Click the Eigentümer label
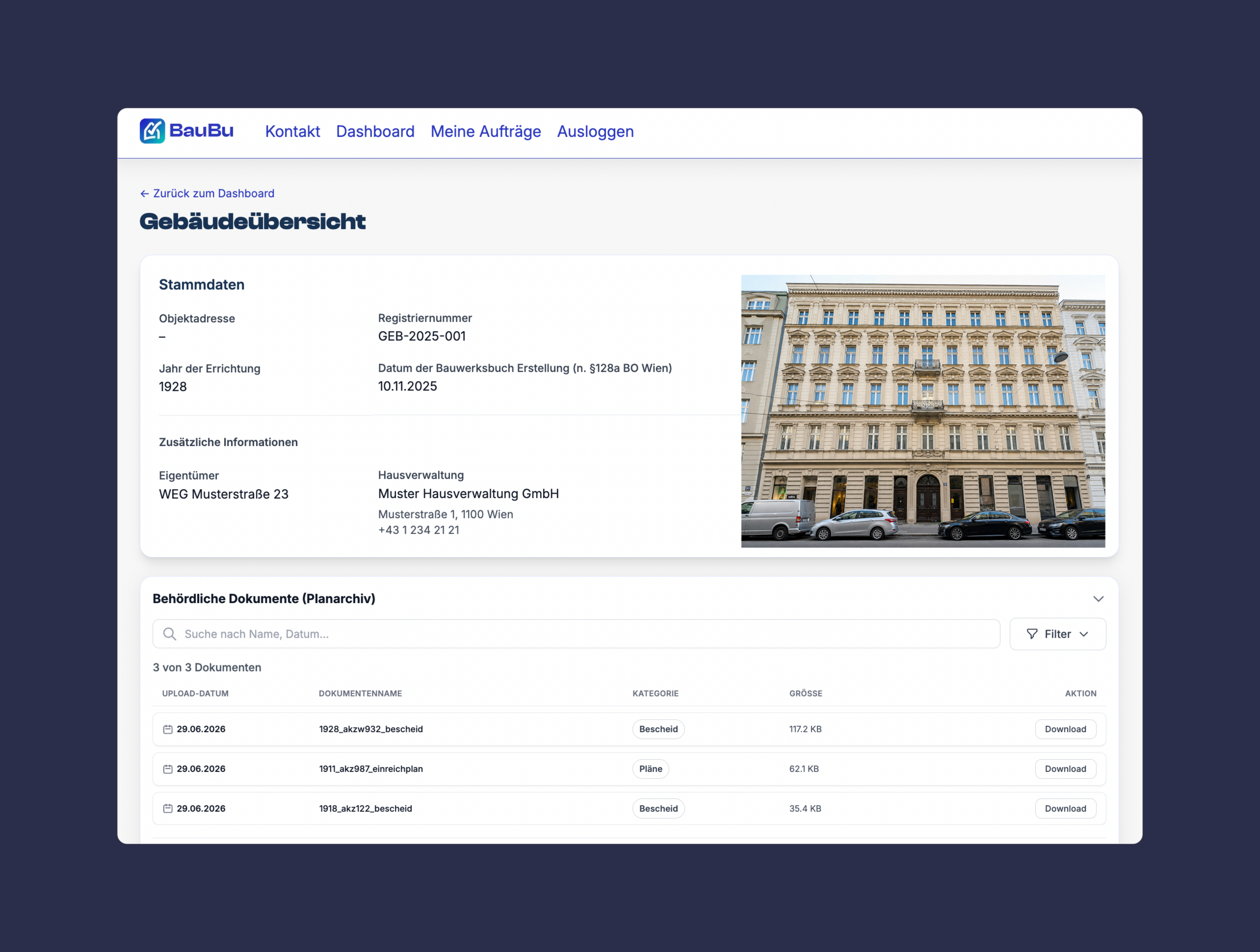 189,476
